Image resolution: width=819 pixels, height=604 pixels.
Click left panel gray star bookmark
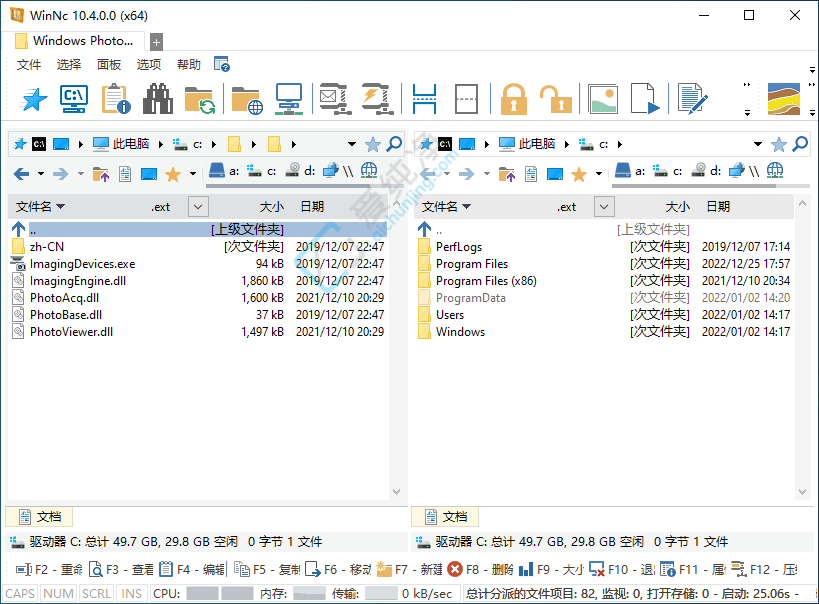(x=372, y=144)
